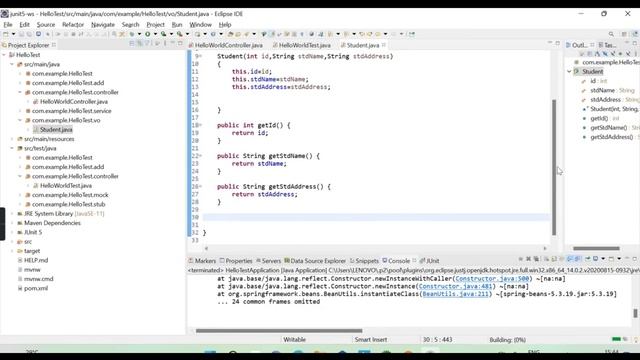Open the Refactor menu
Image resolution: width=640 pixels, height=360 pixels.
click(x=73, y=24)
